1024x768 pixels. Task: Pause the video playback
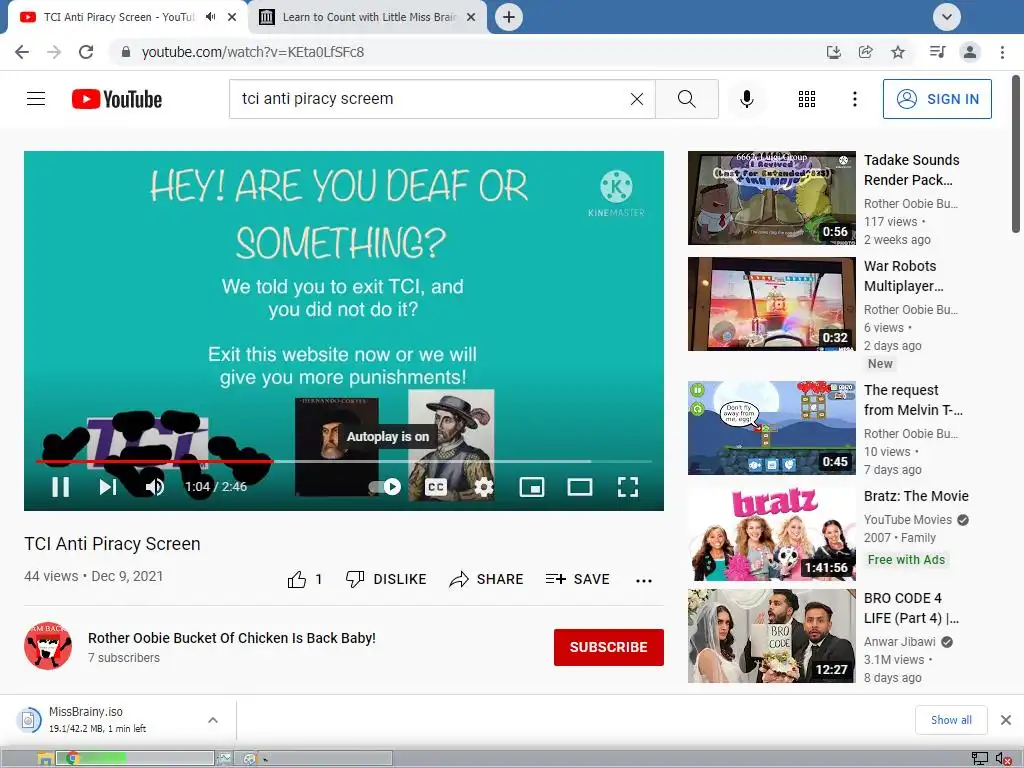click(x=60, y=487)
